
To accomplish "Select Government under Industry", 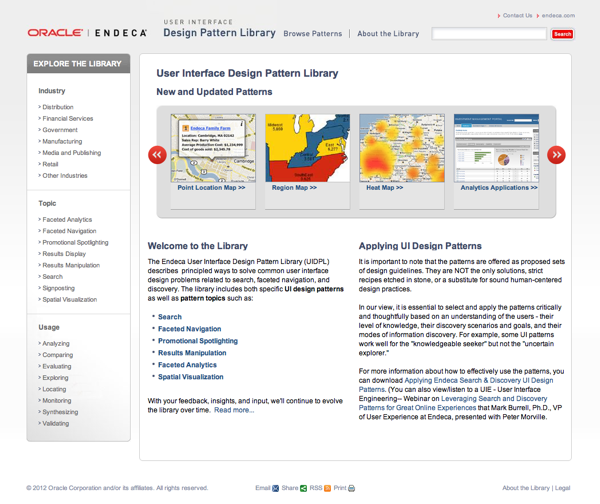I will click(60, 130).
